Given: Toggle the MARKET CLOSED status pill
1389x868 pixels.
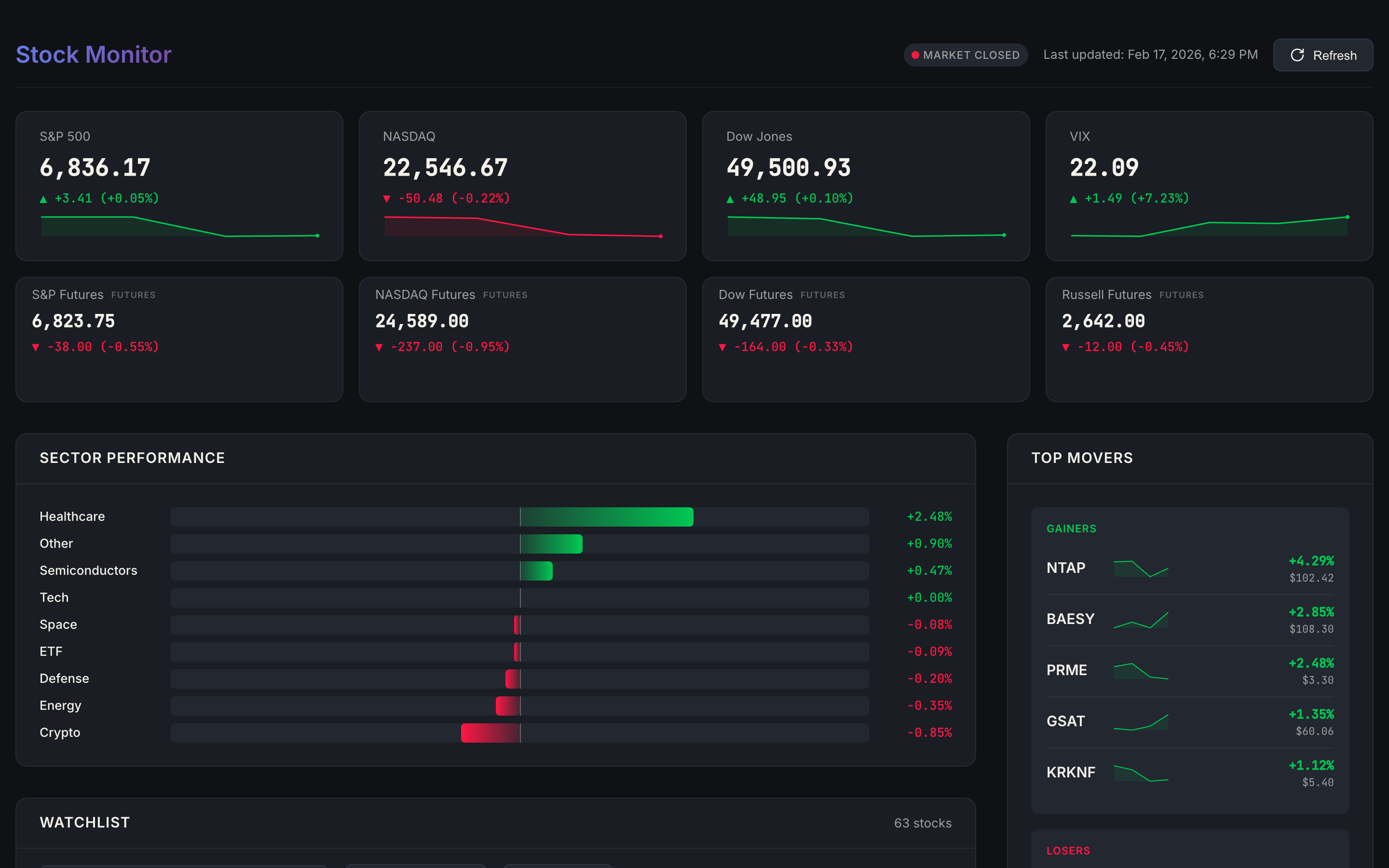Looking at the screenshot, I should coord(966,55).
